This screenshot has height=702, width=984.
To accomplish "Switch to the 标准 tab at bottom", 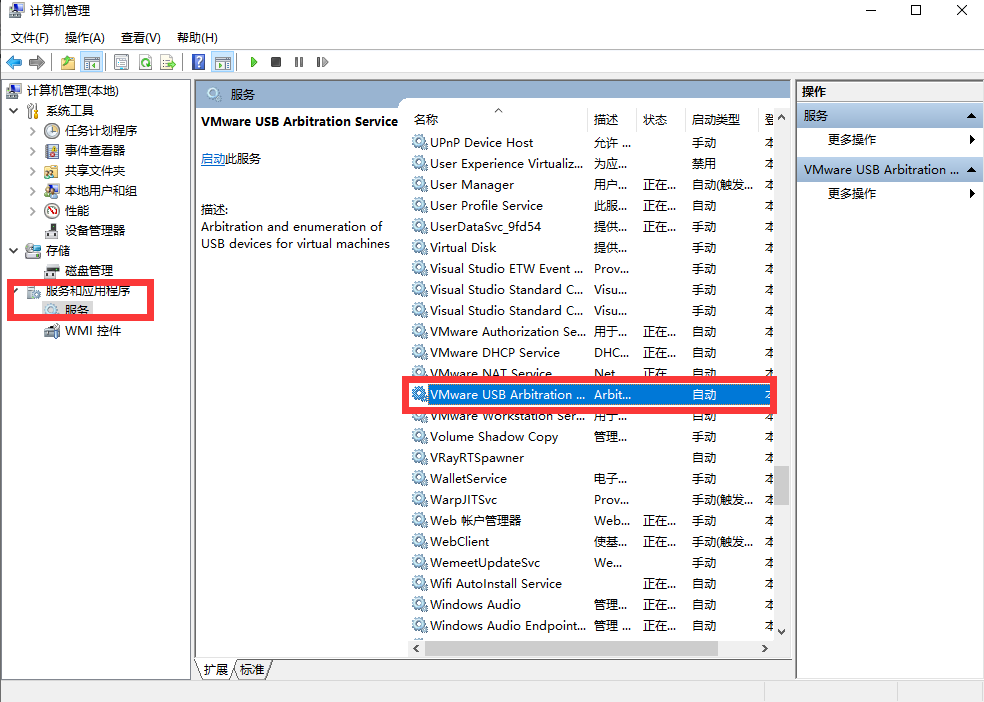I will coord(251,670).
